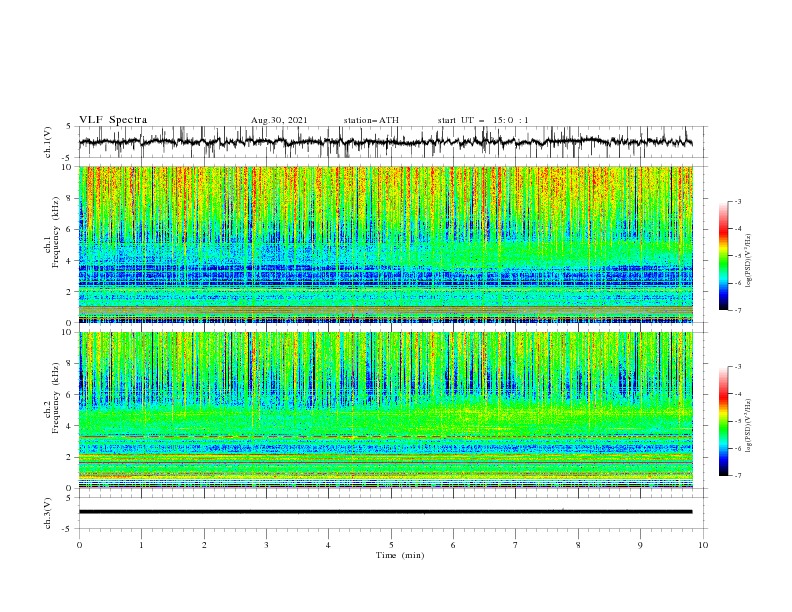The height and width of the screenshot is (612, 792).
Task: Click the "-3" tick on ch.1 colorbar
Action: (738, 201)
